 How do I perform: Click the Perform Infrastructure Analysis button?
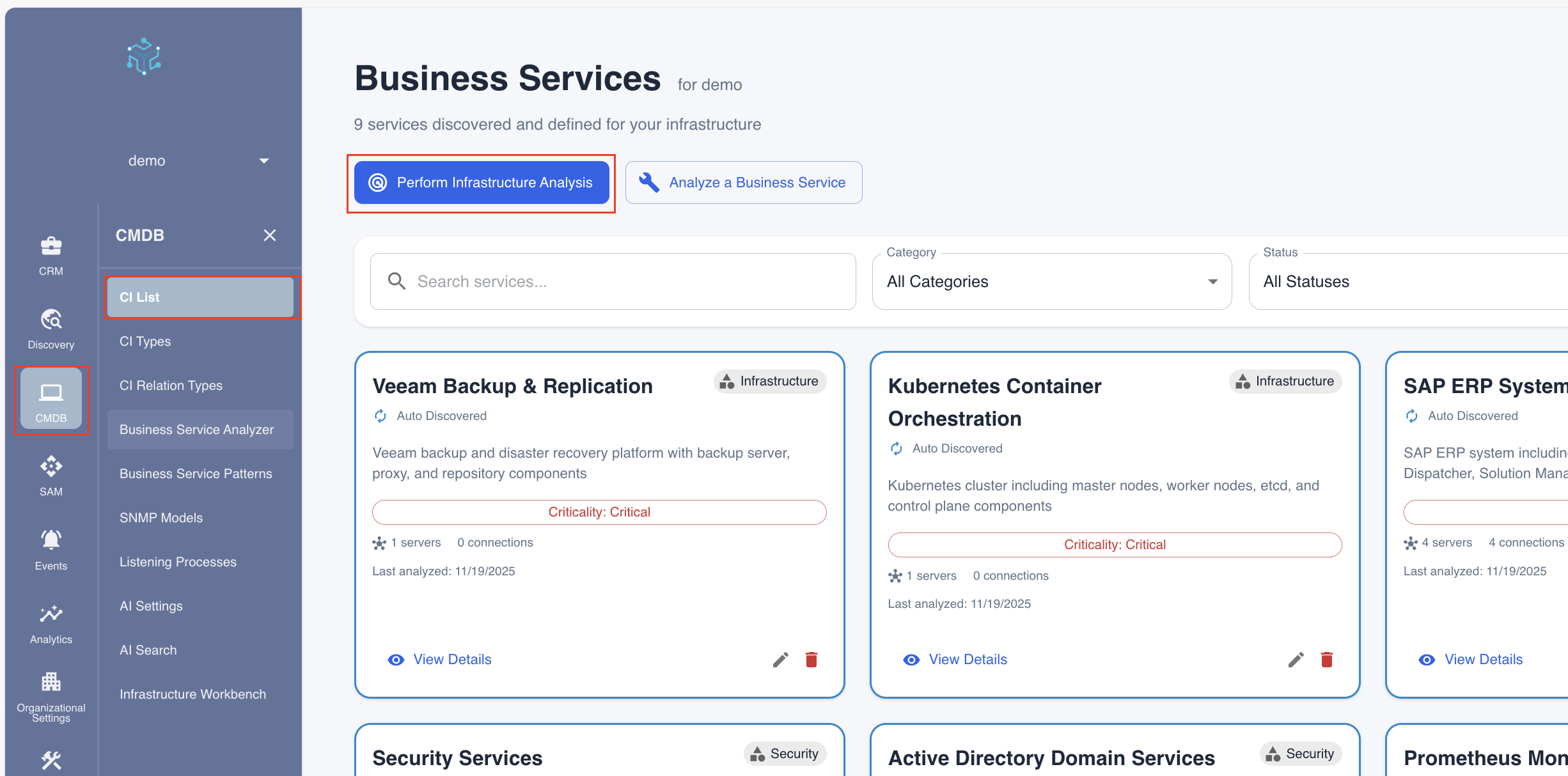(481, 182)
